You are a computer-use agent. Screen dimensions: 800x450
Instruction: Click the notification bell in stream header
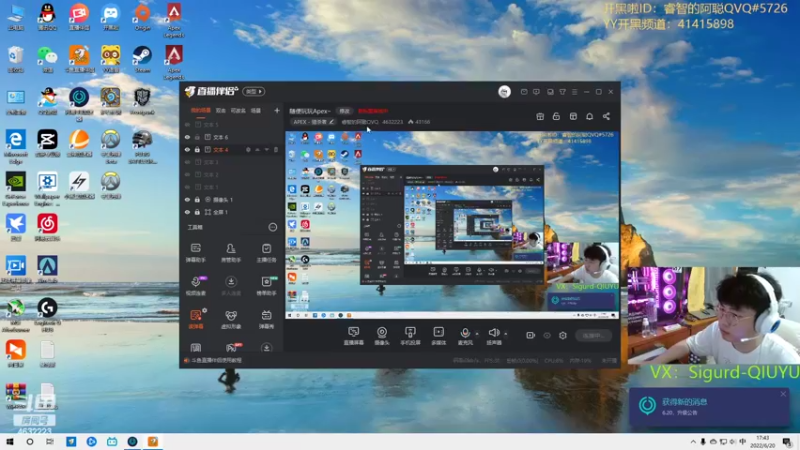coord(589,116)
